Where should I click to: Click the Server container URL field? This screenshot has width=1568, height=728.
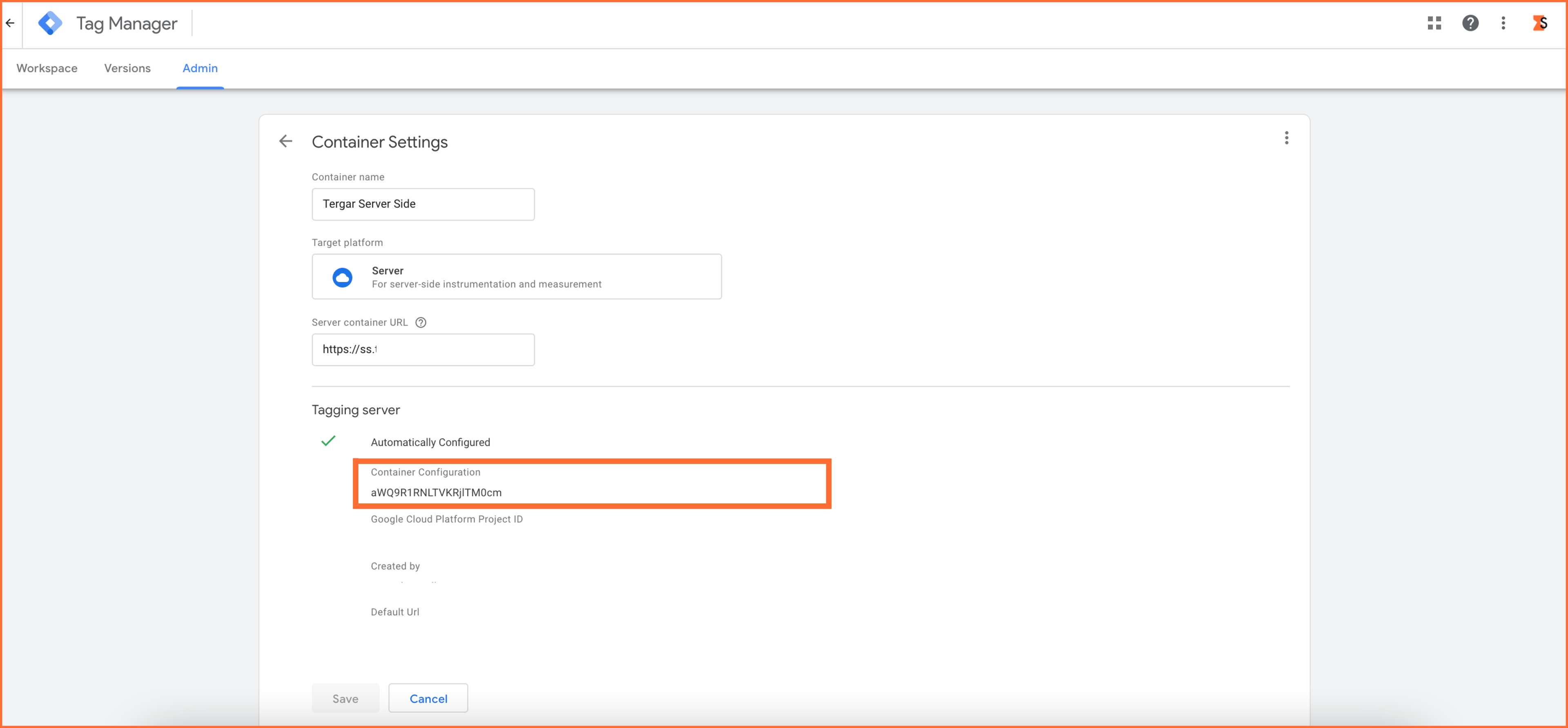[x=423, y=350]
